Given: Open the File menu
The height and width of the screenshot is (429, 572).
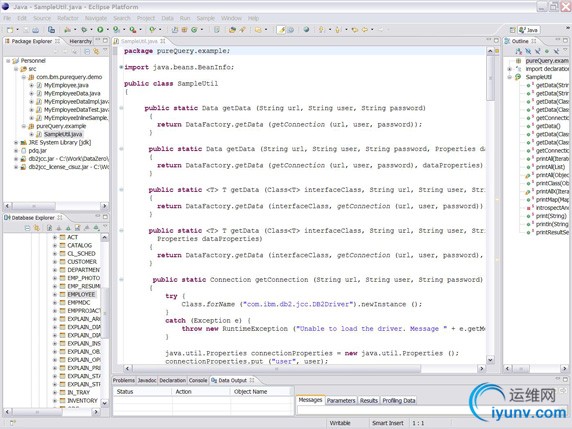Looking at the screenshot, I should (7, 18).
